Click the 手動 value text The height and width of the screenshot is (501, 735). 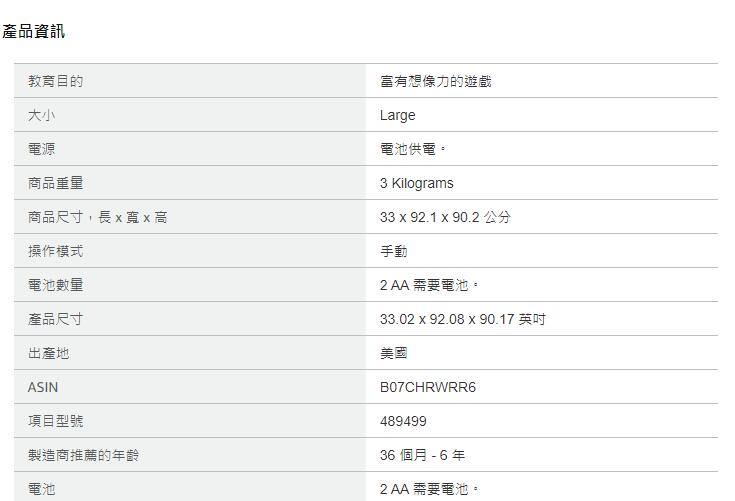click(x=394, y=251)
